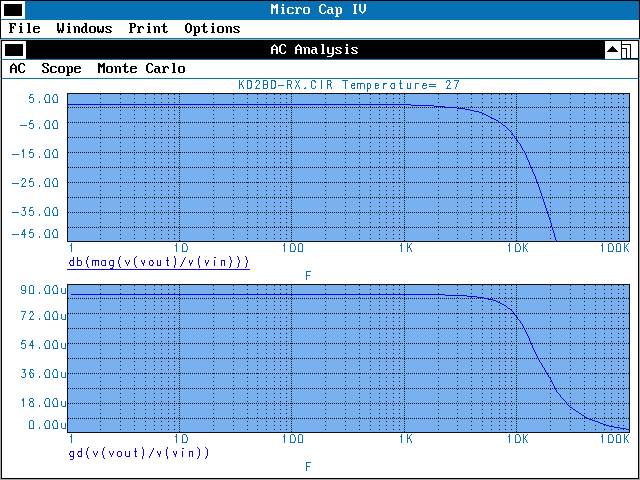Viewport: 640px width, 480px height.
Task: Click the -45.00 magnitude axis label
Action: (x=36, y=234)
